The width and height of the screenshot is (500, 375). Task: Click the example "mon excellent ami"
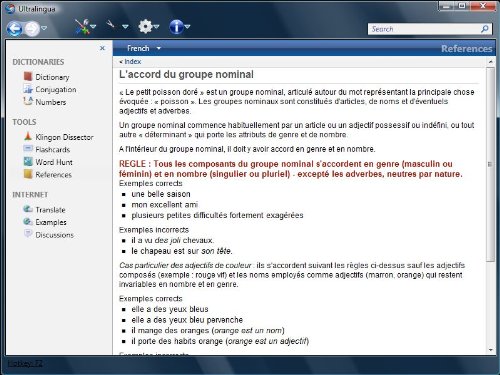pos(165,205)
